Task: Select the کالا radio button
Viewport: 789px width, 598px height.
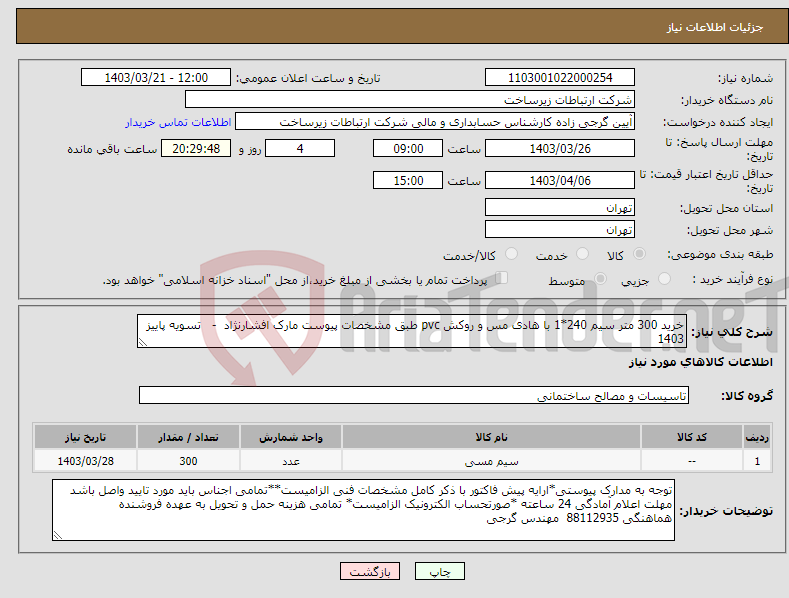Action: 639,254
